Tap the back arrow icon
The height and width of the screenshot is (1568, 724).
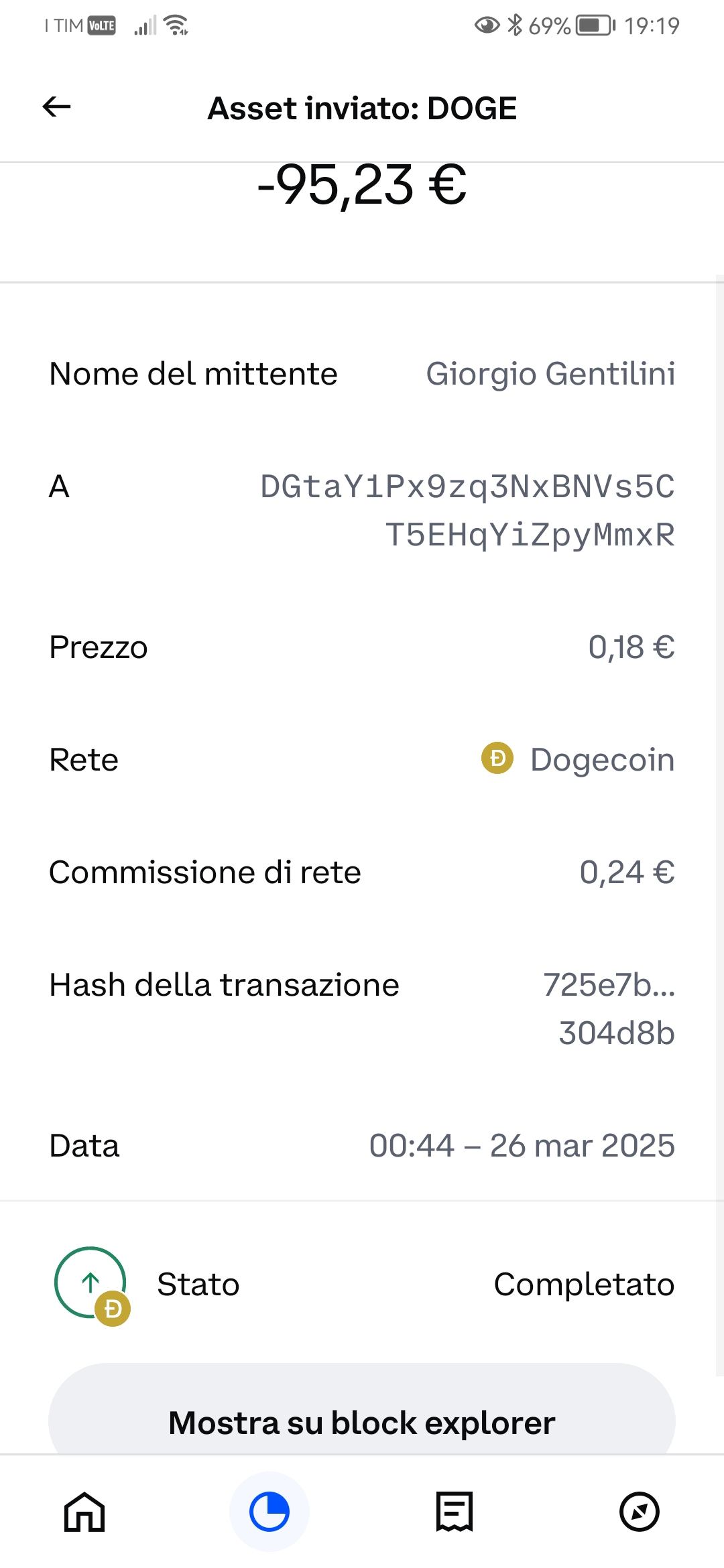point(57,107)
